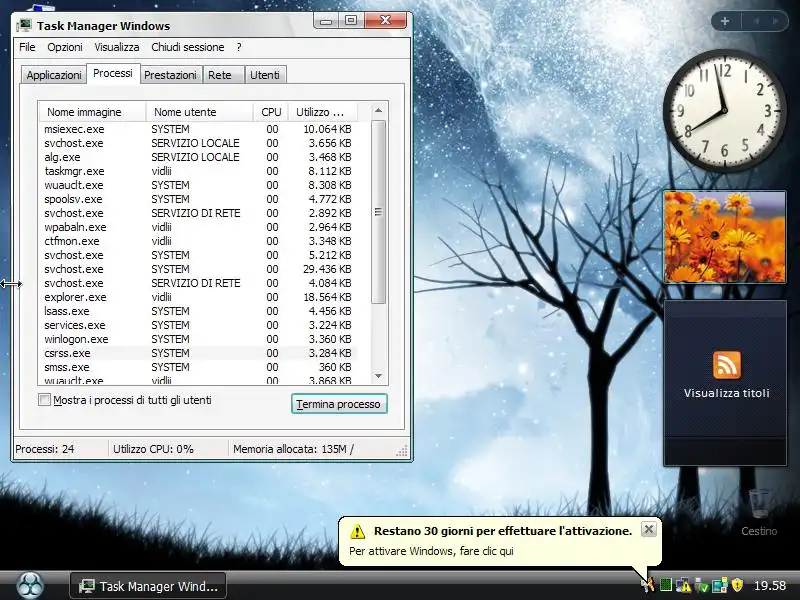Click the sidebar tray icon near the clock
The height and width of the screenshot is (600, 800).
tap(719, 585)
